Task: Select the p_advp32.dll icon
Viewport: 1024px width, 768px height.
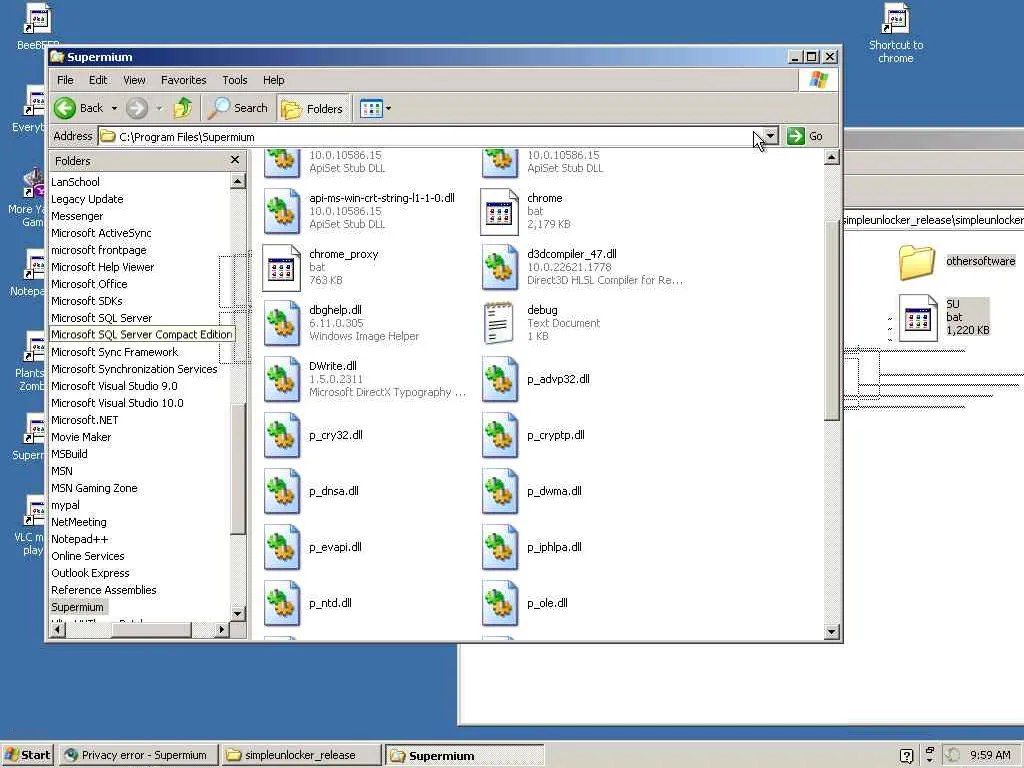Action: coord(500,380)
